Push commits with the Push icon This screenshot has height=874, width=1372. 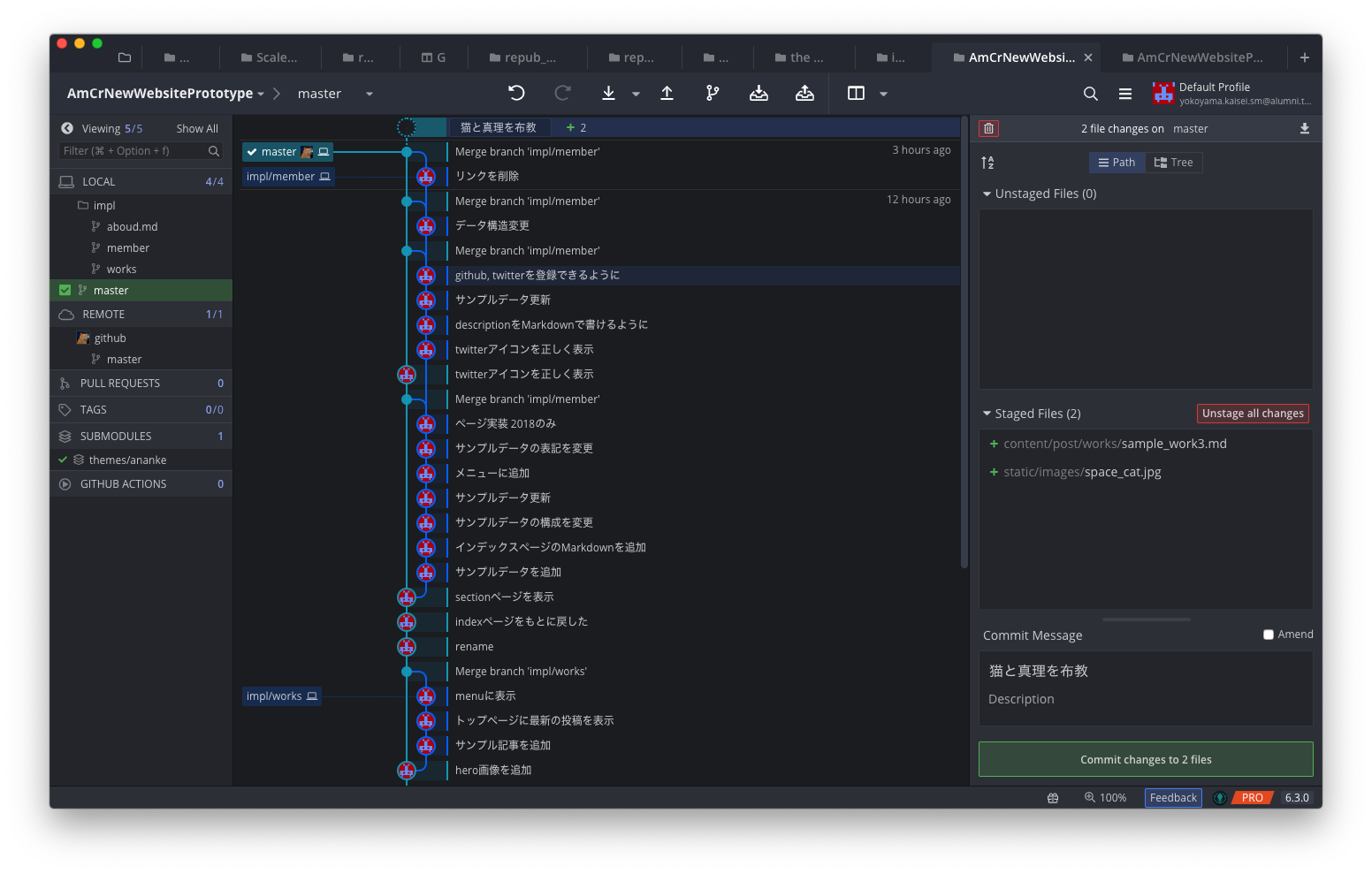[x=667, y=93]
